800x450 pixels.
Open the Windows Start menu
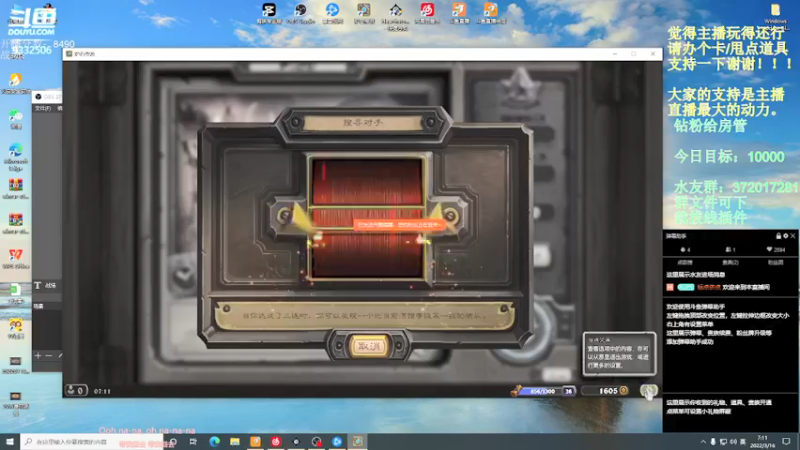10,441
